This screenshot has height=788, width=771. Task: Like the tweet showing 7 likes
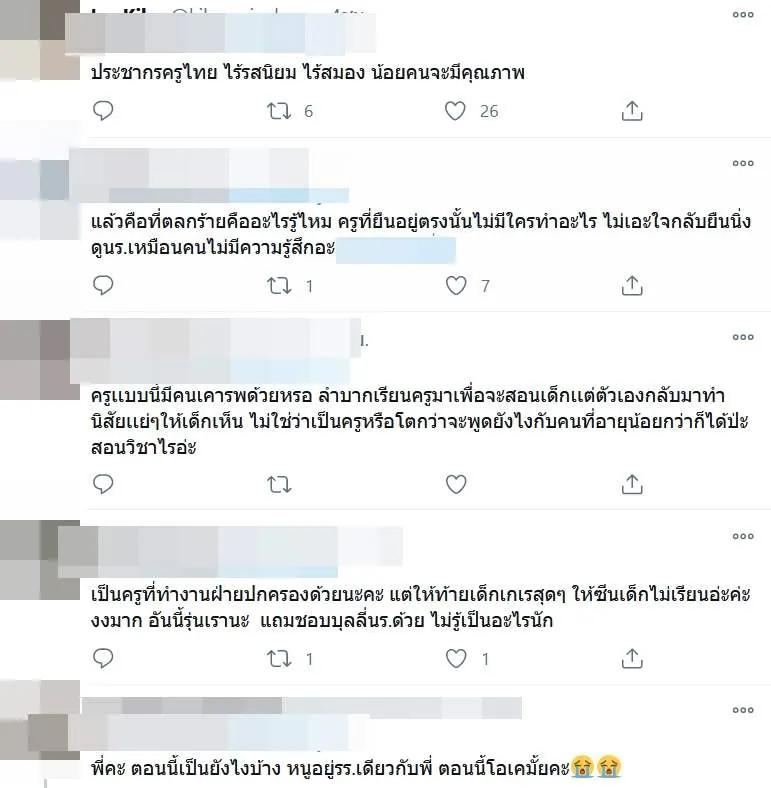coord(456,285)
